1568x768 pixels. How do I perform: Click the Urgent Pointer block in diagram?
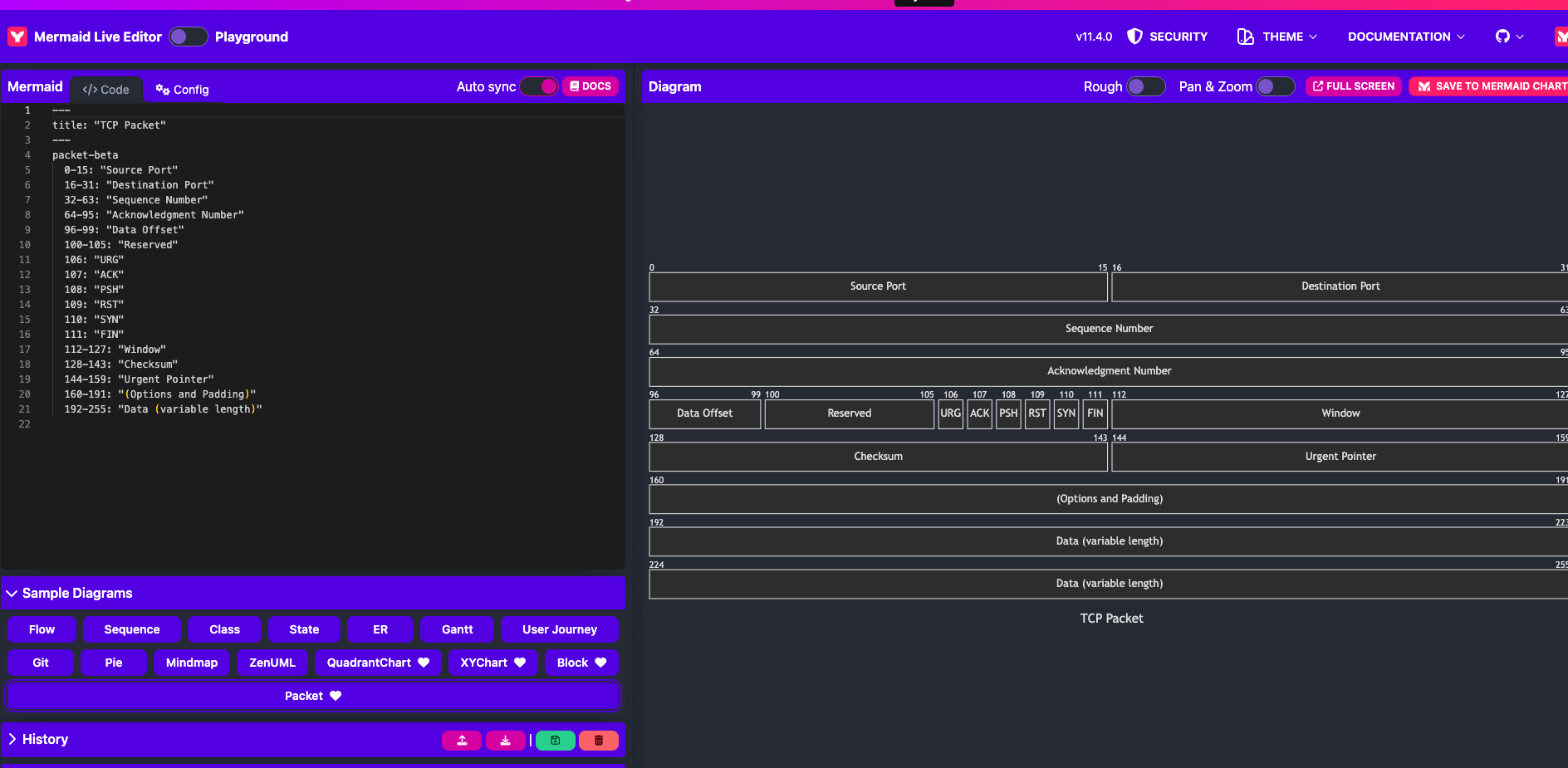(x=1340, y=457)
